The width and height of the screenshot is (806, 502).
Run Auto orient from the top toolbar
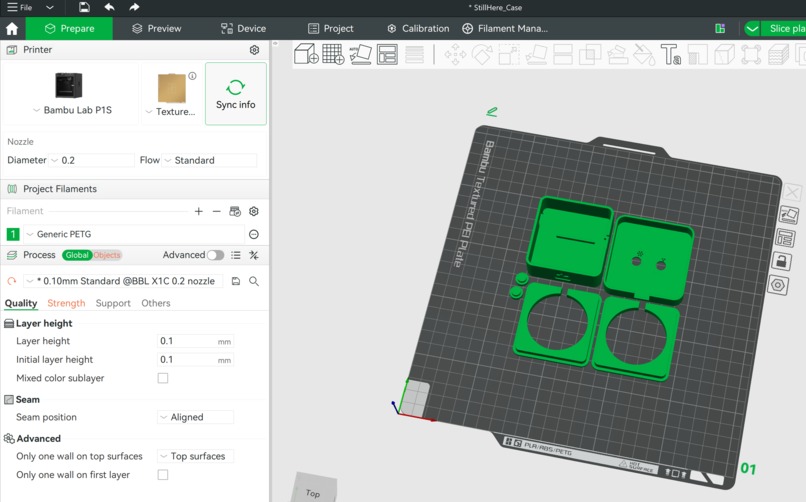(x=360, y=54)
